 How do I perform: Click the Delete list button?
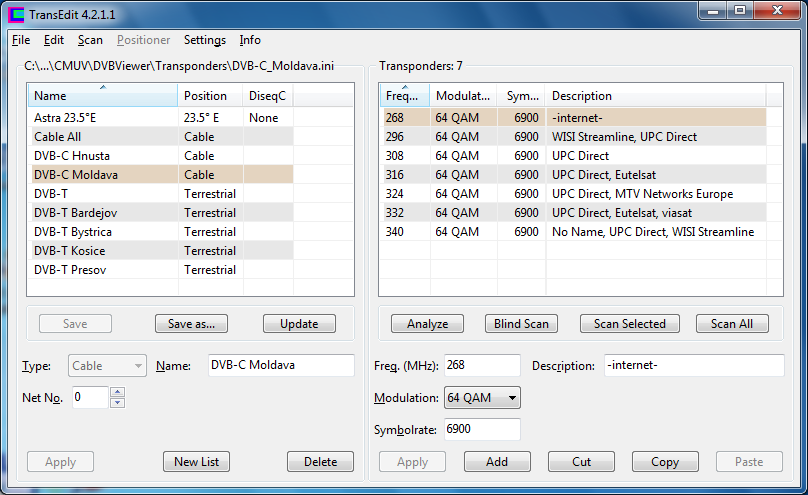coord(320,462)
